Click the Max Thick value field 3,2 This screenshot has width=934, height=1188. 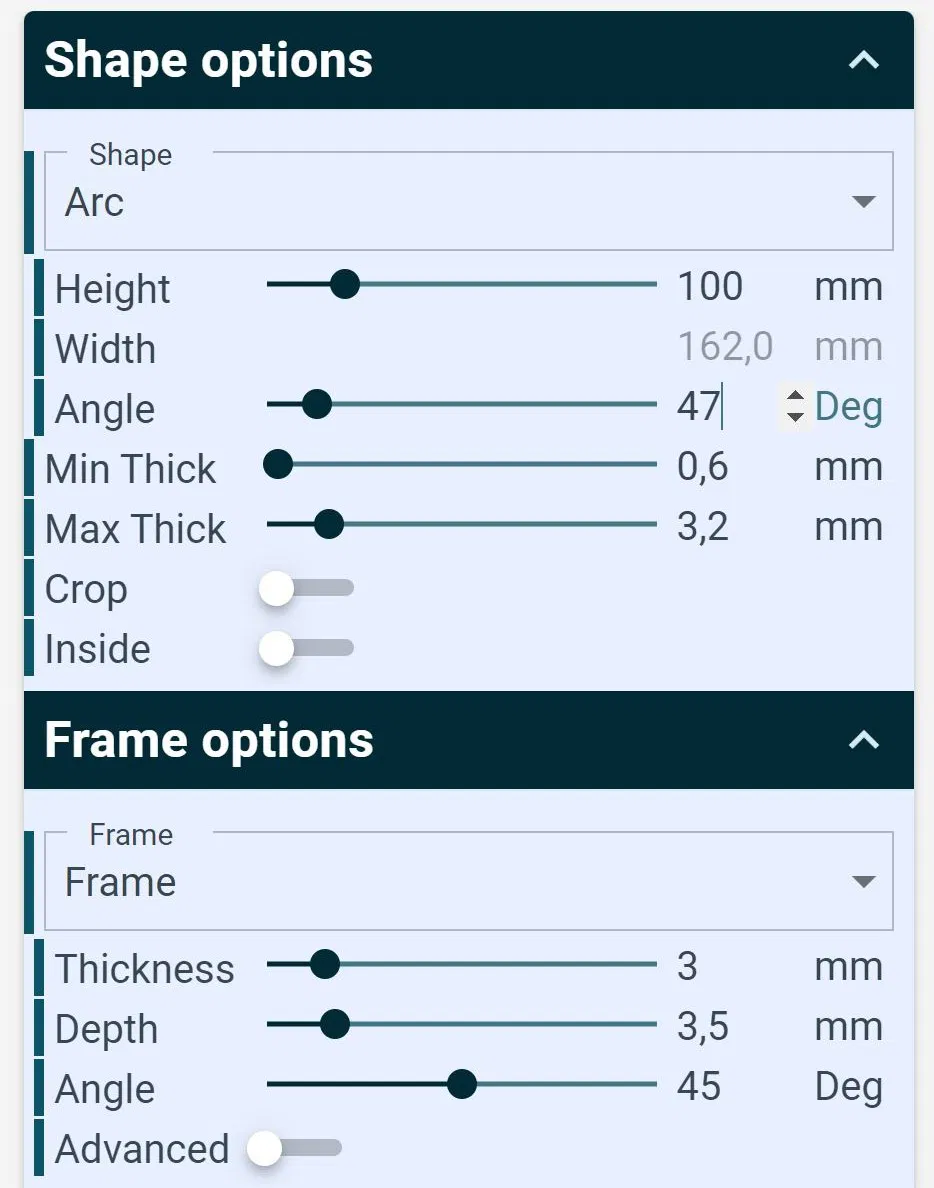click(x=703, y=527)
